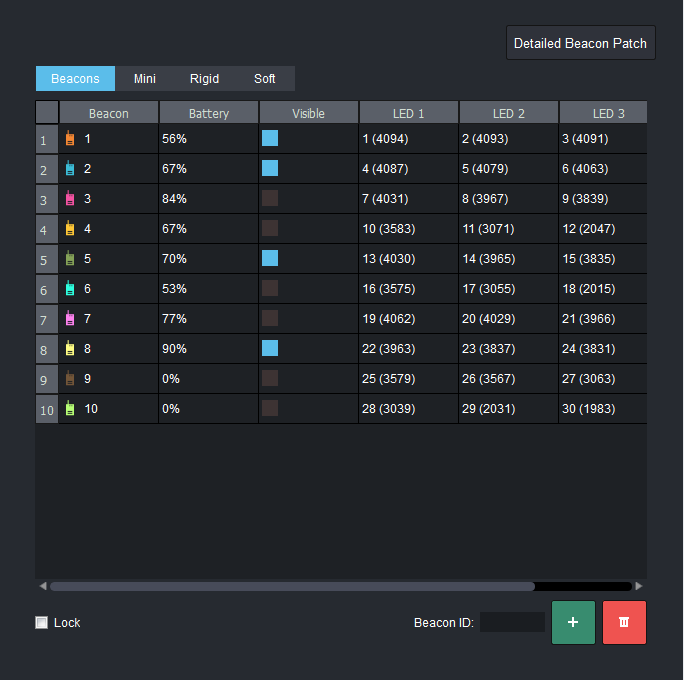Image resolution: width=684 pixels, height=680 pixels.
Task: Click the pink beacon 3 icon
Action: coord(70,199)
